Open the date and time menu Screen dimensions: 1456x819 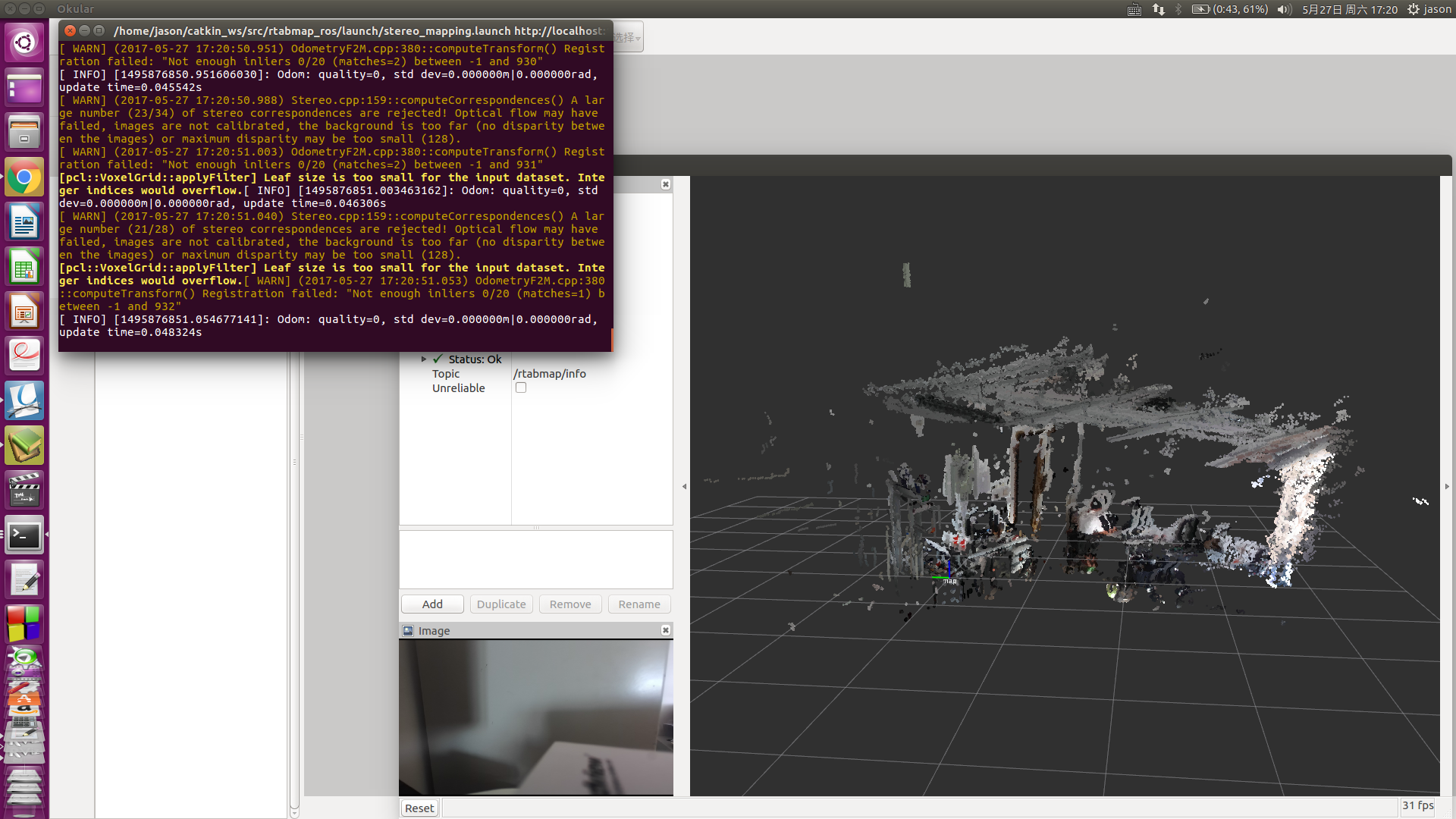pos(1349,9)
